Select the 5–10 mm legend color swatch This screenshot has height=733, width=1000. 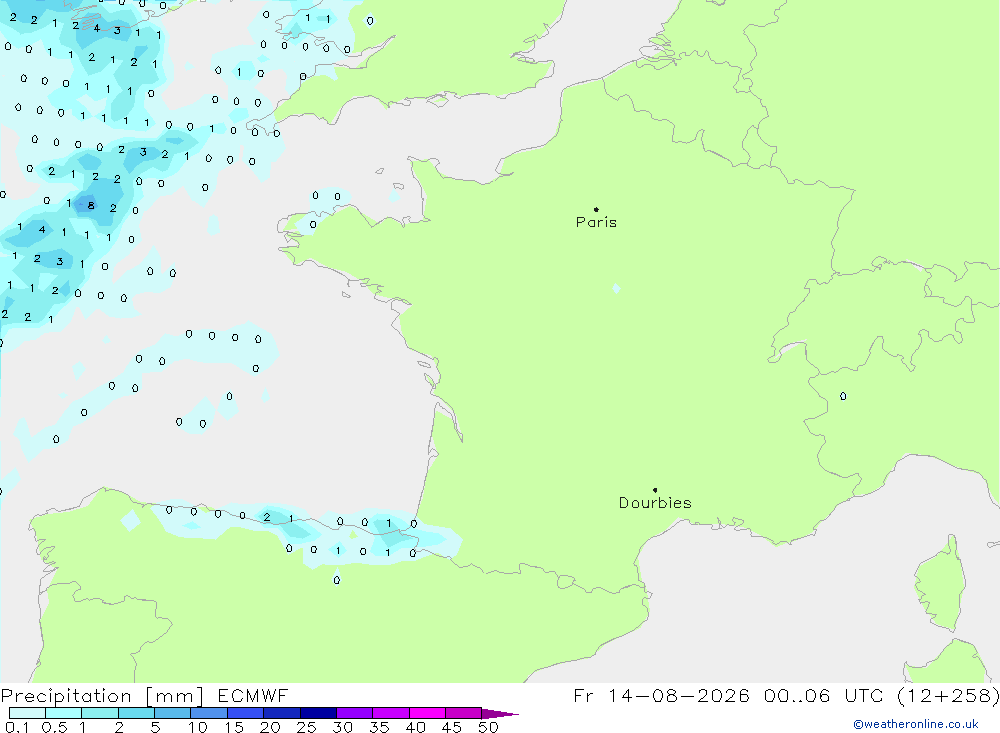[x=172, y=713]
